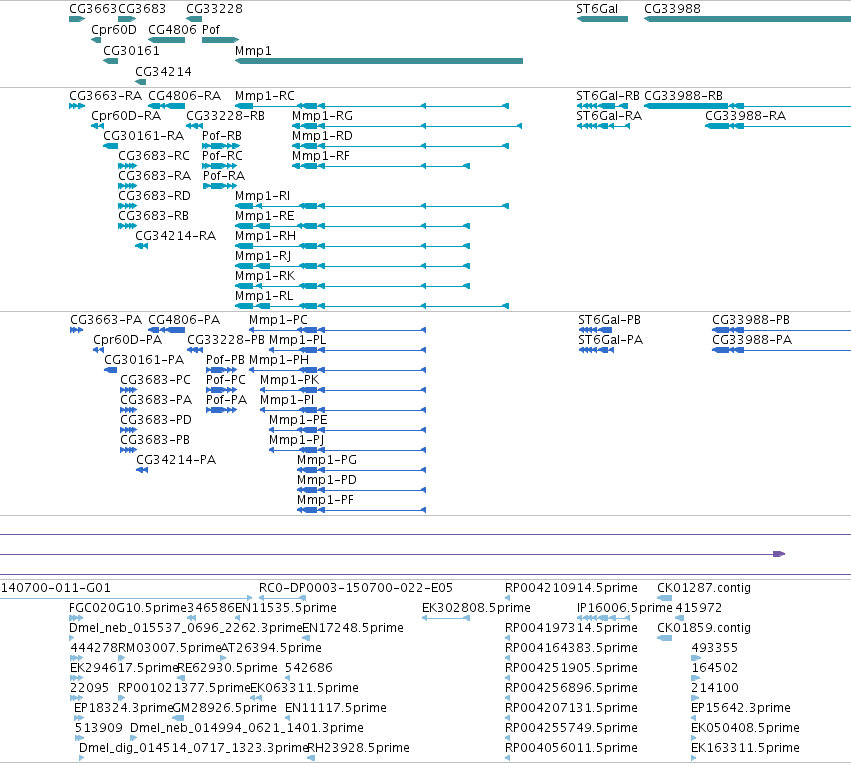Select the Pof-RB transcript label
Screen dimensions: 851x763
pyautogui.click(x=222, y=136)
